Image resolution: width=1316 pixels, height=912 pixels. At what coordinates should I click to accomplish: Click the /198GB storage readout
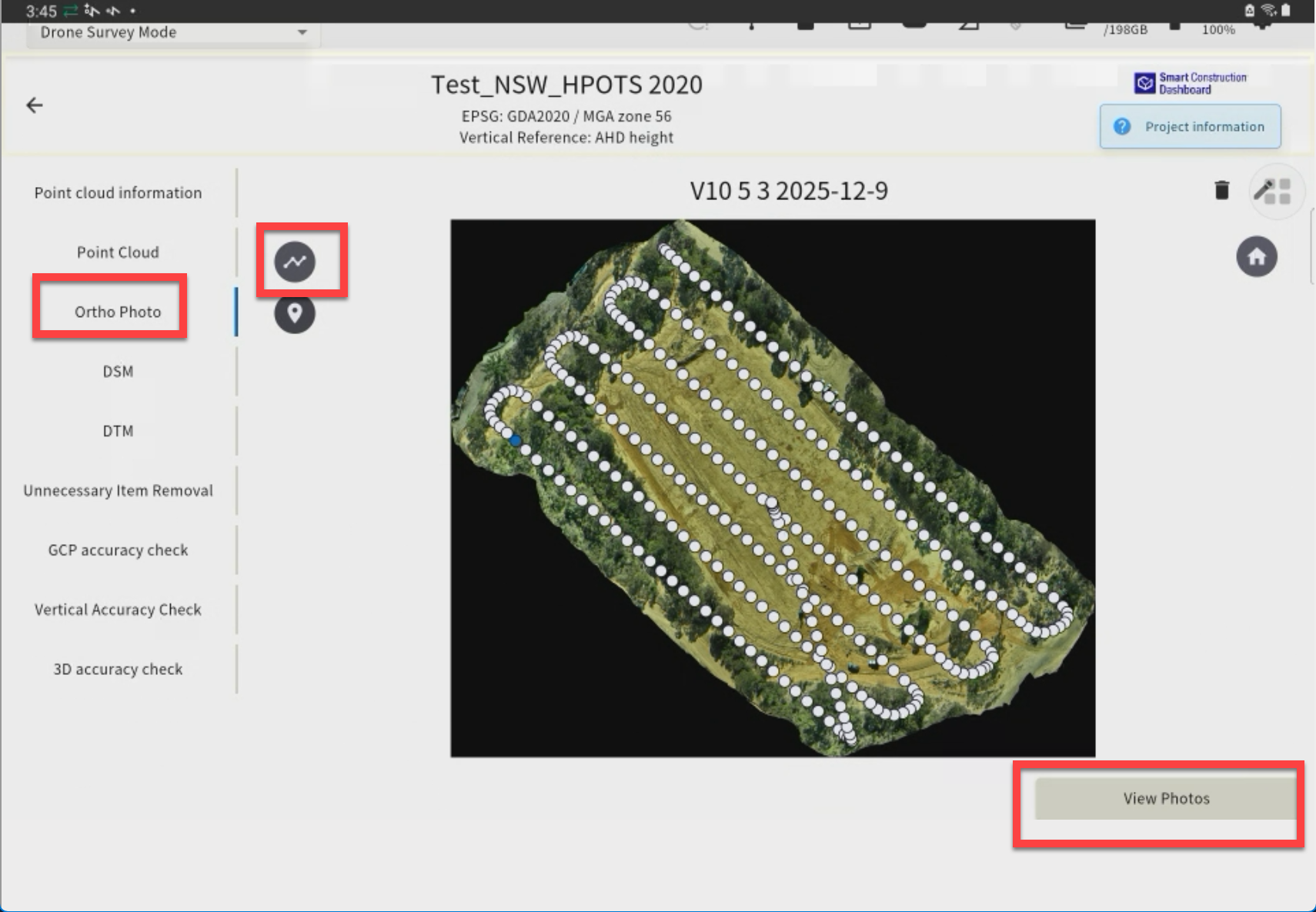(x=1125, y=29)
